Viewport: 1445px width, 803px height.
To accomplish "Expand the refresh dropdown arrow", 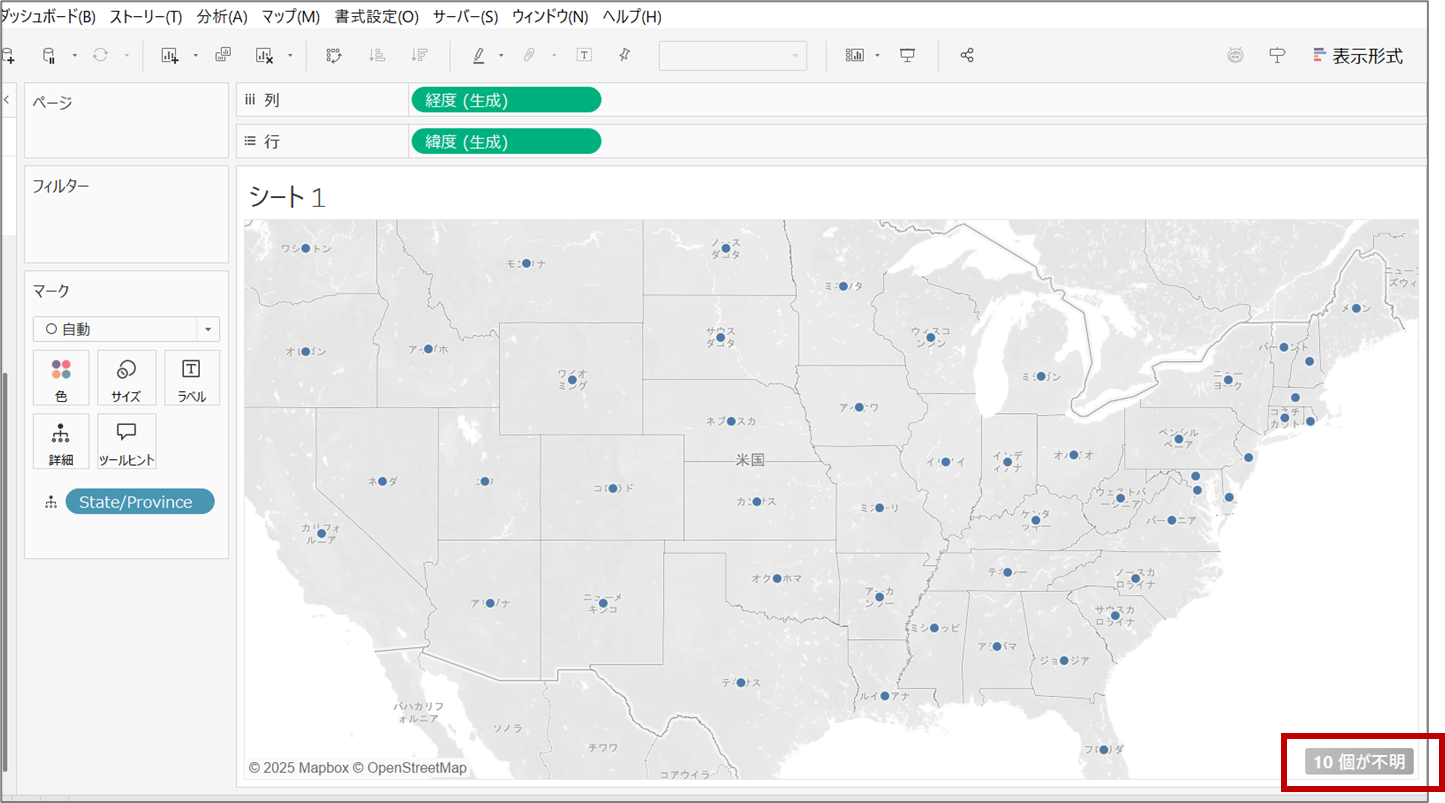I will click(127, 56).
